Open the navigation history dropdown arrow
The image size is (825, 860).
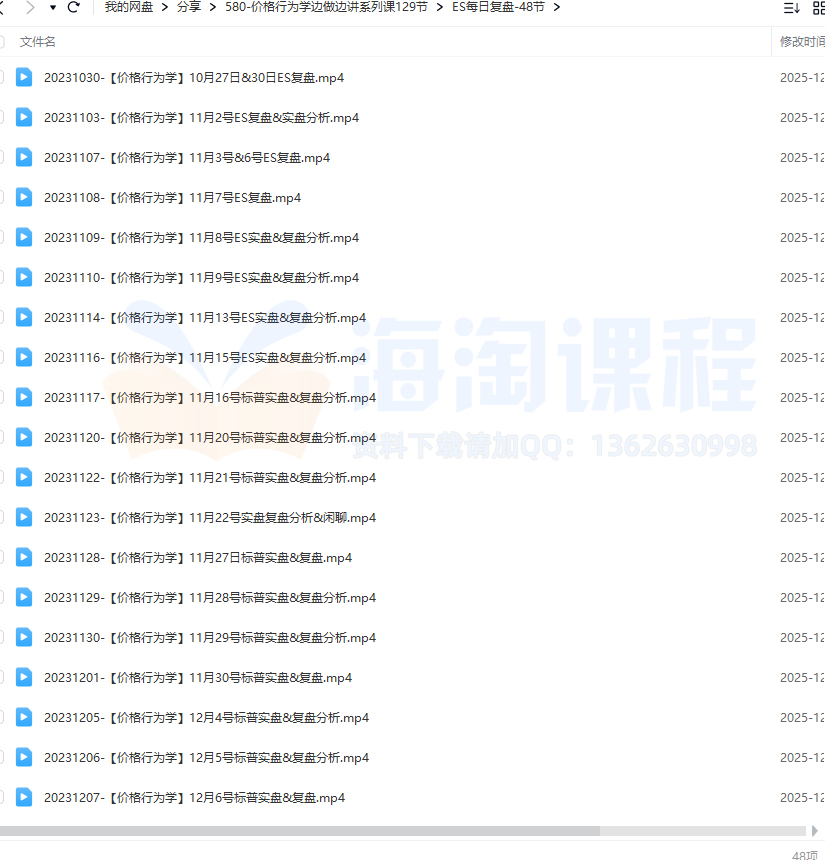52,8
